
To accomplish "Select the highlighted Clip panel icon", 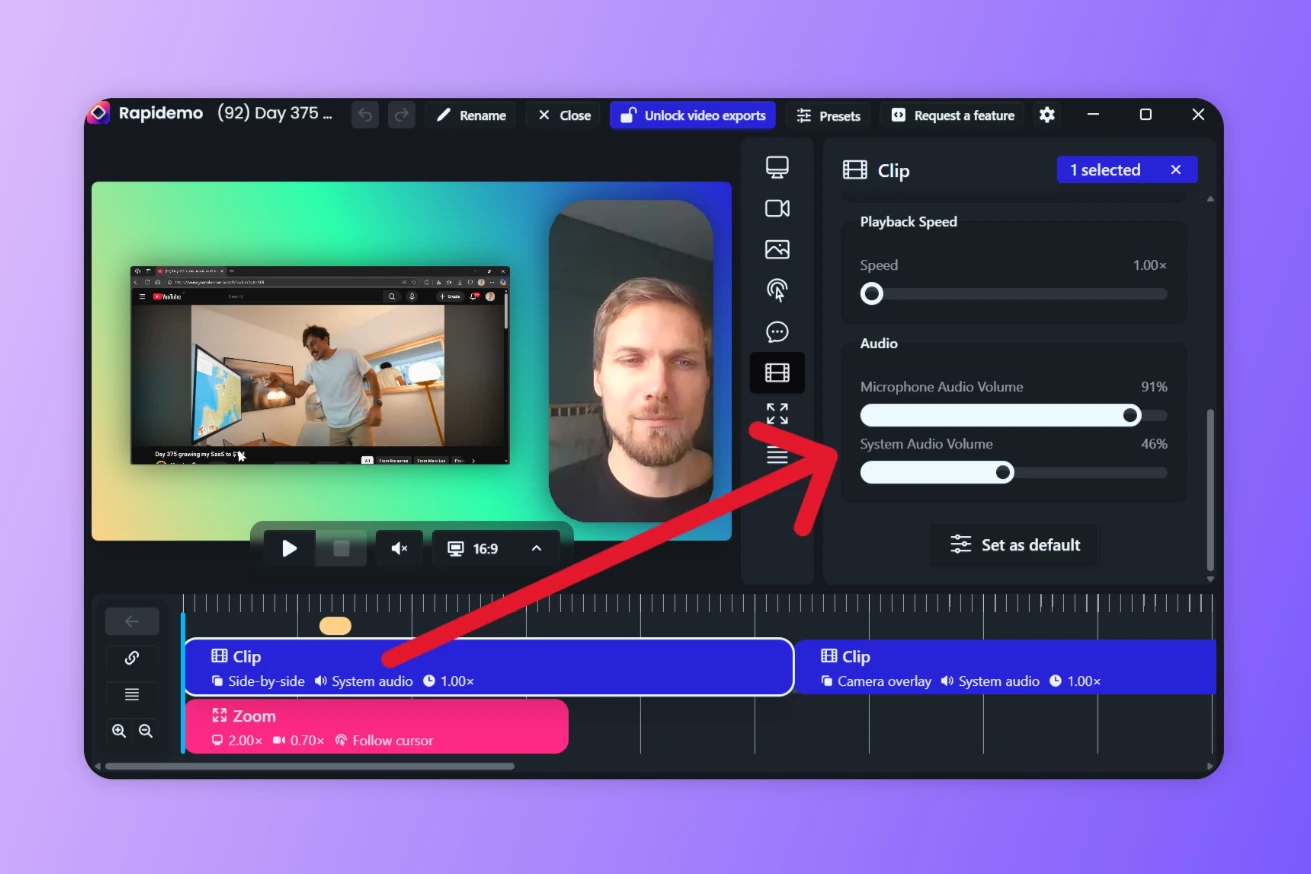I will (777, 372).
